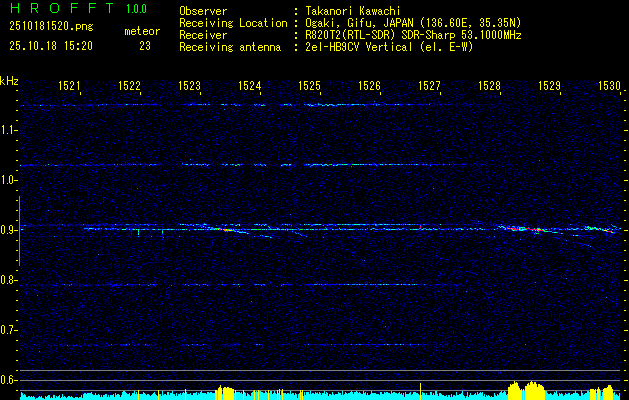This screenshot has height=400, width=629.
Task: Click the 0.9 kHz axis label
Action: click(7, 230)
